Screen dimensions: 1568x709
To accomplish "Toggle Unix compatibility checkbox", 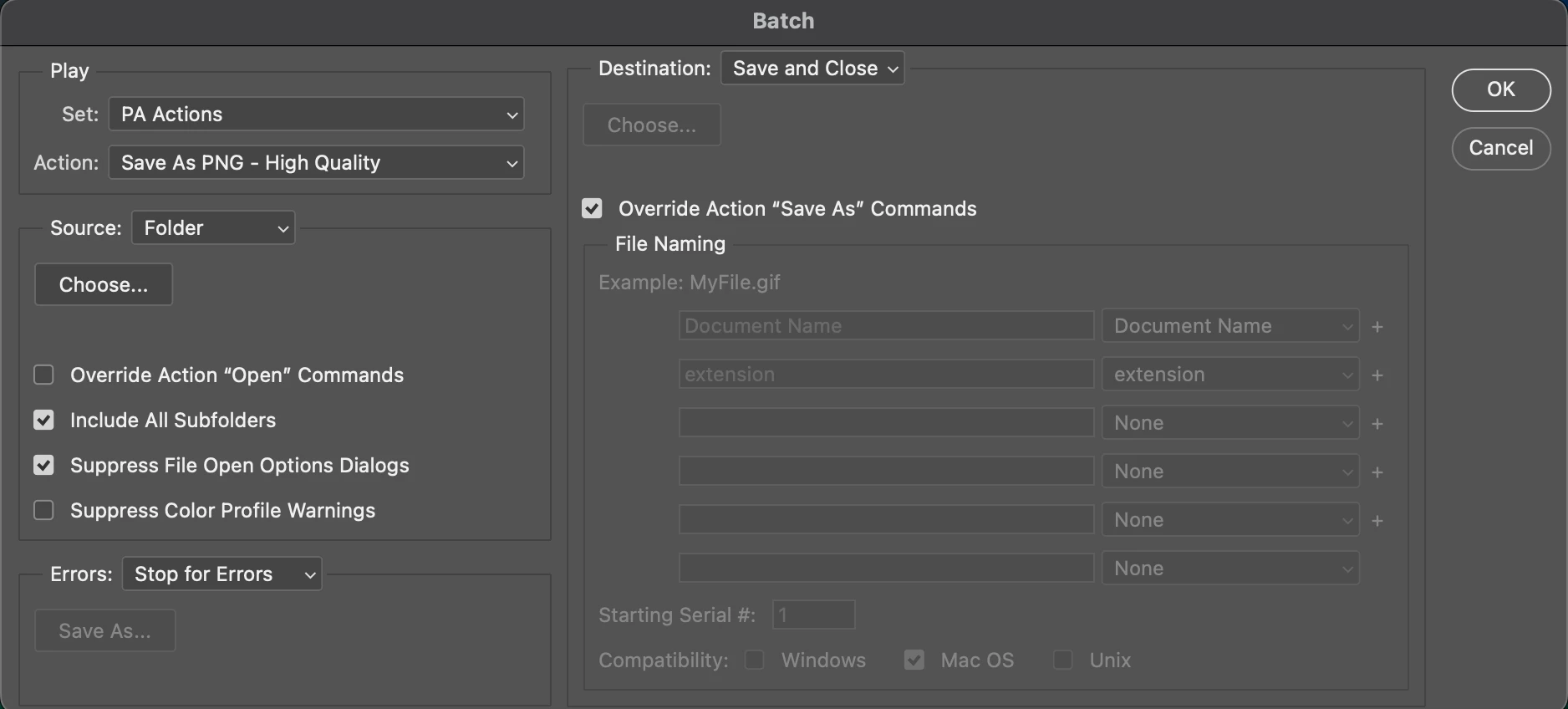I will click(1062, 661).
